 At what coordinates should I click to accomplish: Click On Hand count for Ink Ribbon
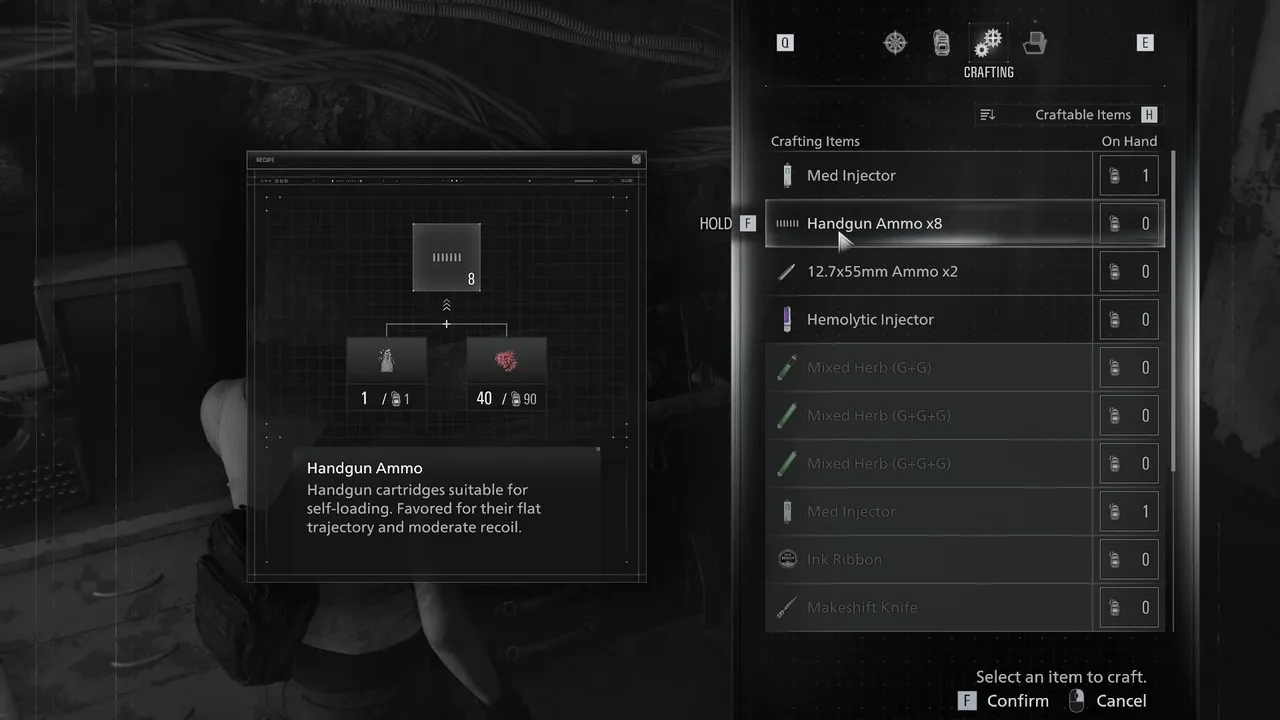click(x=1129, y=560)
